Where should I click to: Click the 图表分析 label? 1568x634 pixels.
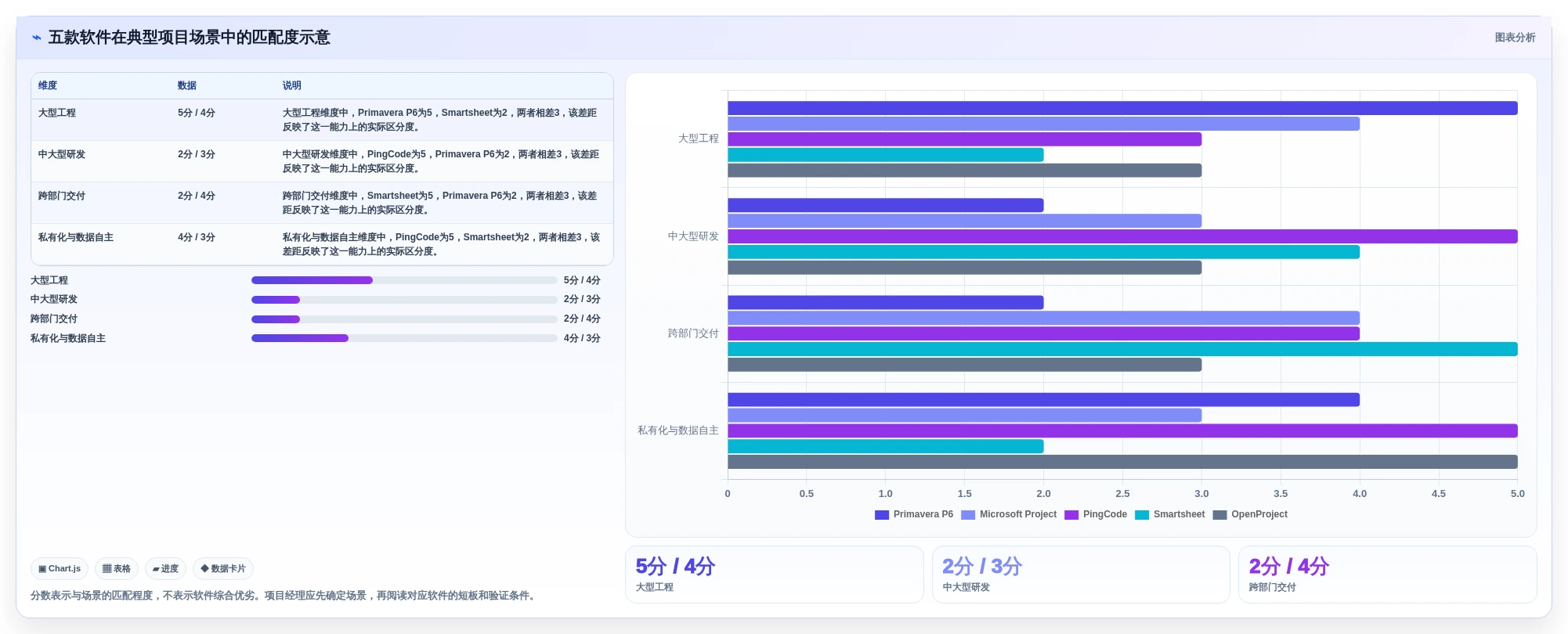tap(1515, 38)
